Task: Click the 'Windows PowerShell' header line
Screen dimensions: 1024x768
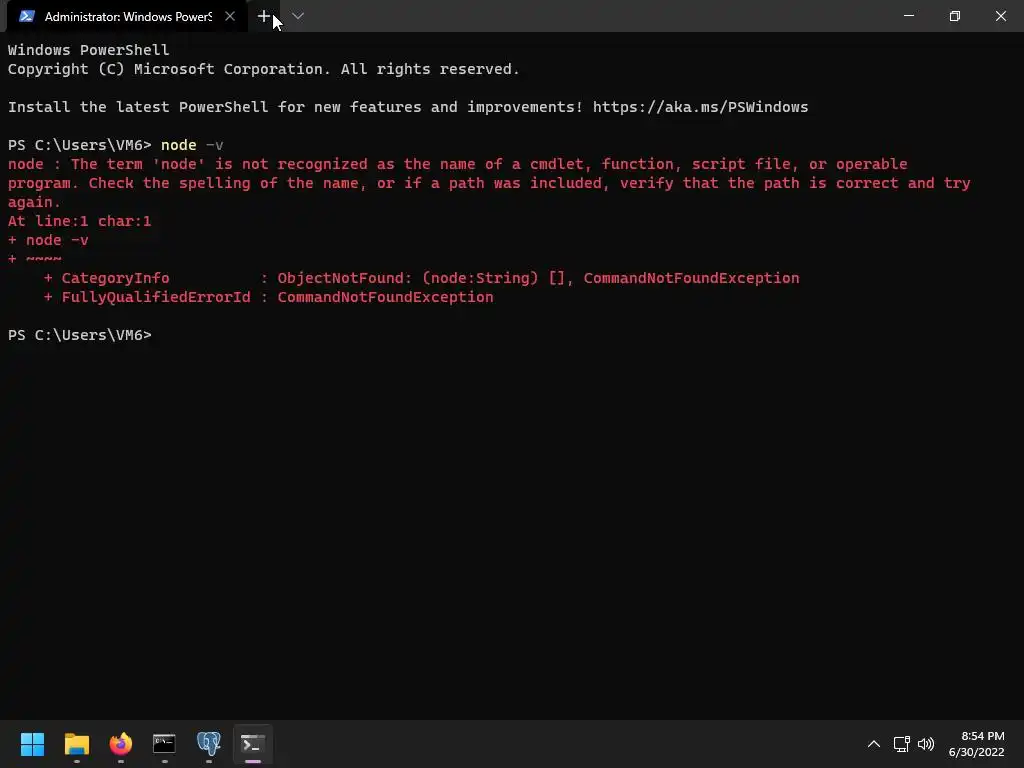Action: coord(89,50)
